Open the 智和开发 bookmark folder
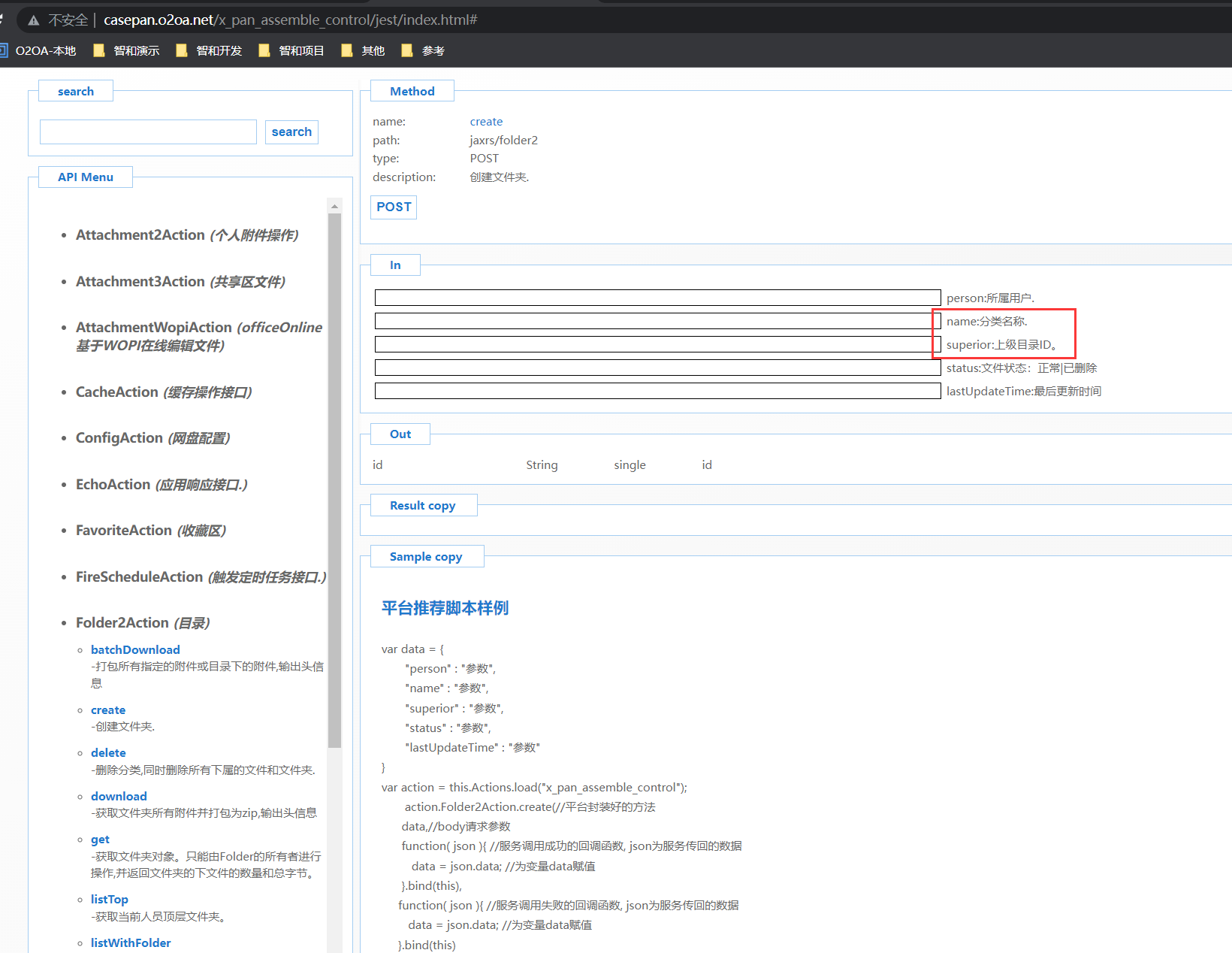 point(209,50)
